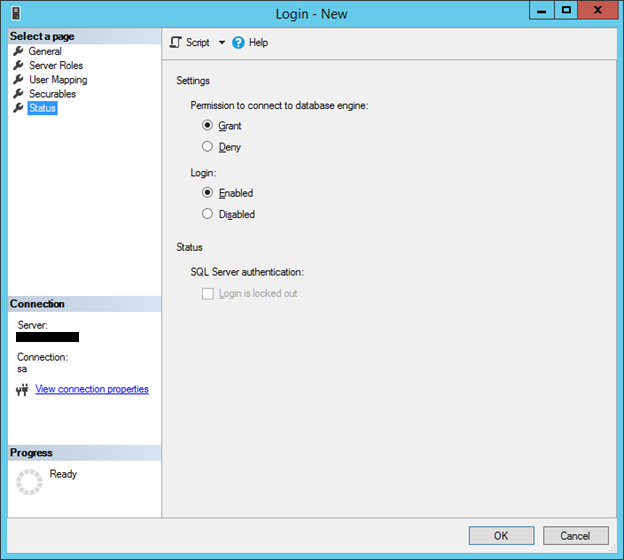
Task: Click the wrench icon beside General
Action: point(18,51)
